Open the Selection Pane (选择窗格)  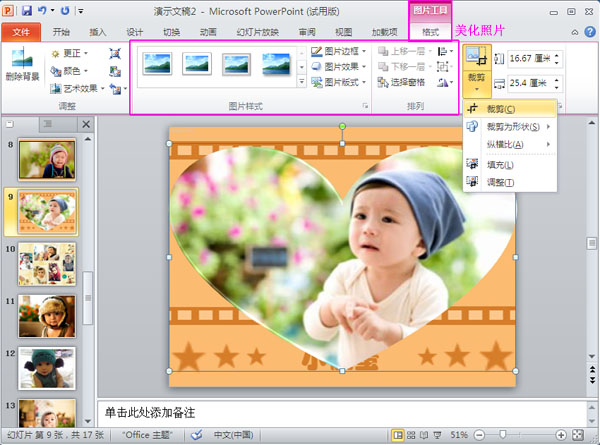click(401, 82)
